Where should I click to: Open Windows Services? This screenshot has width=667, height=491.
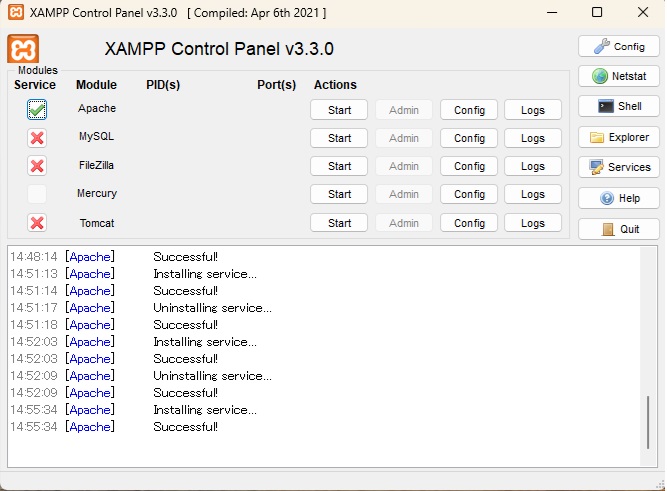[619, 167]
